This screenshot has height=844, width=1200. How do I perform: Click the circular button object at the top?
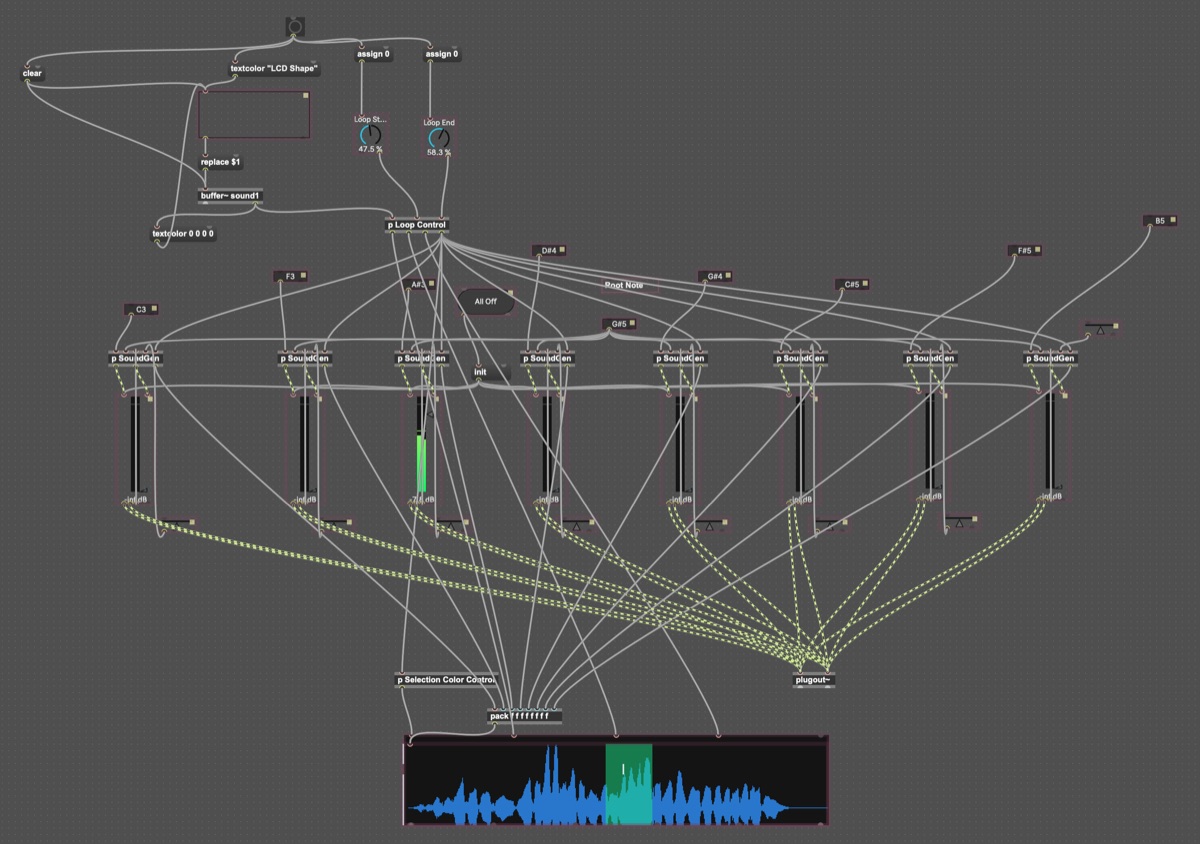(x=295, y=26)
